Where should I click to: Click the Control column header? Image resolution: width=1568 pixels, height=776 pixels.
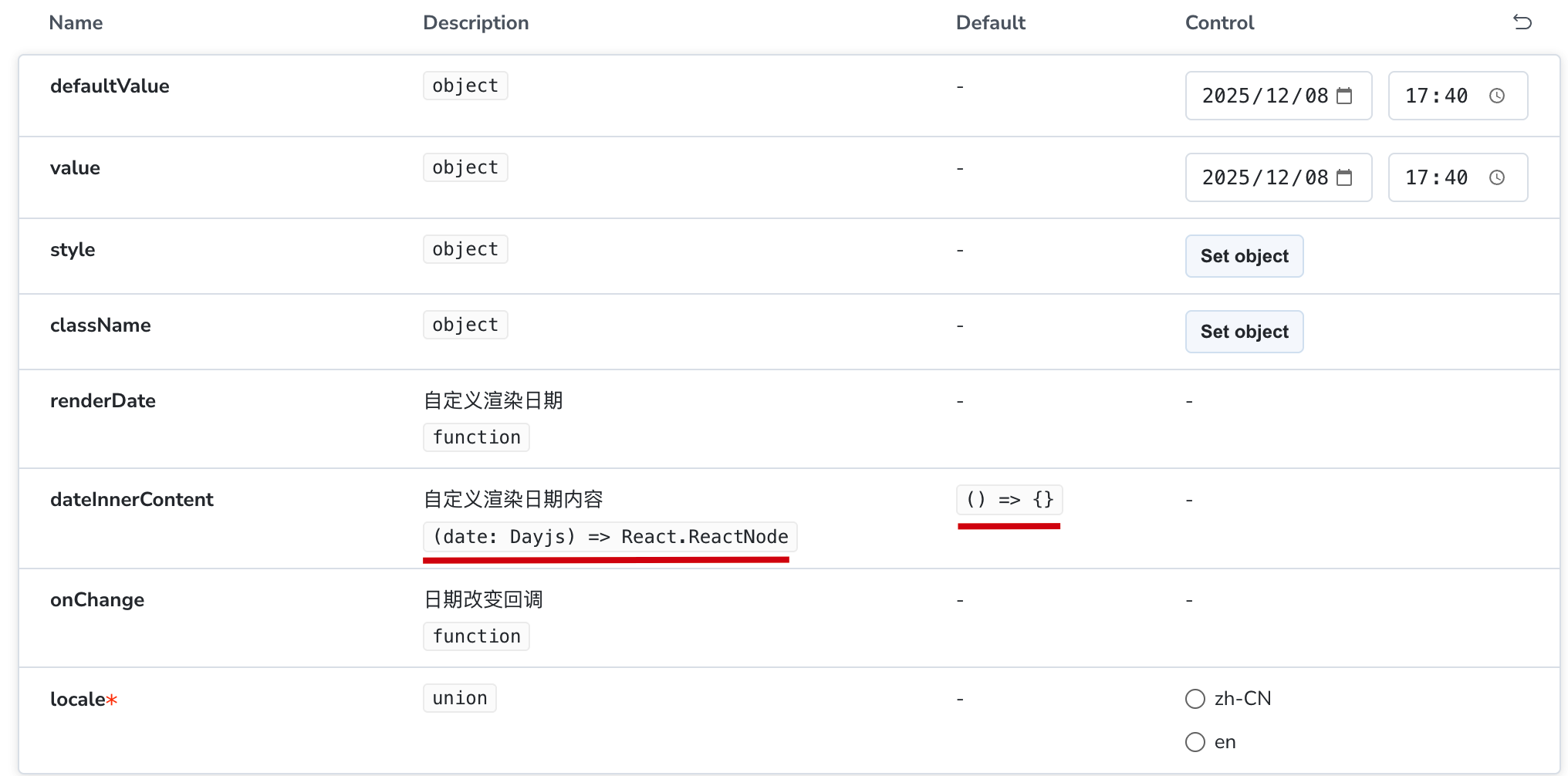pos(1219,23)
